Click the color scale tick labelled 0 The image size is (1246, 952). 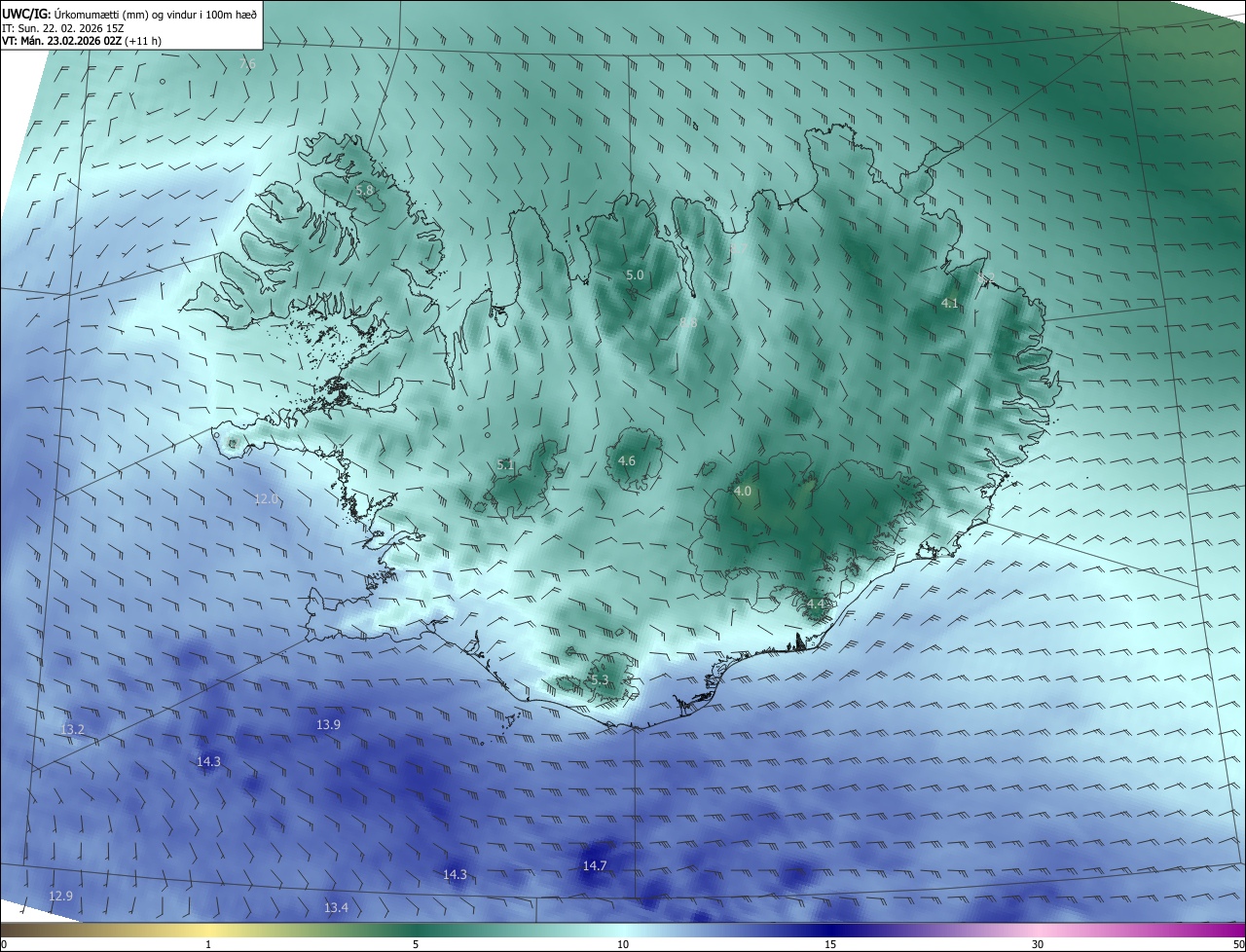pos(4,944)
